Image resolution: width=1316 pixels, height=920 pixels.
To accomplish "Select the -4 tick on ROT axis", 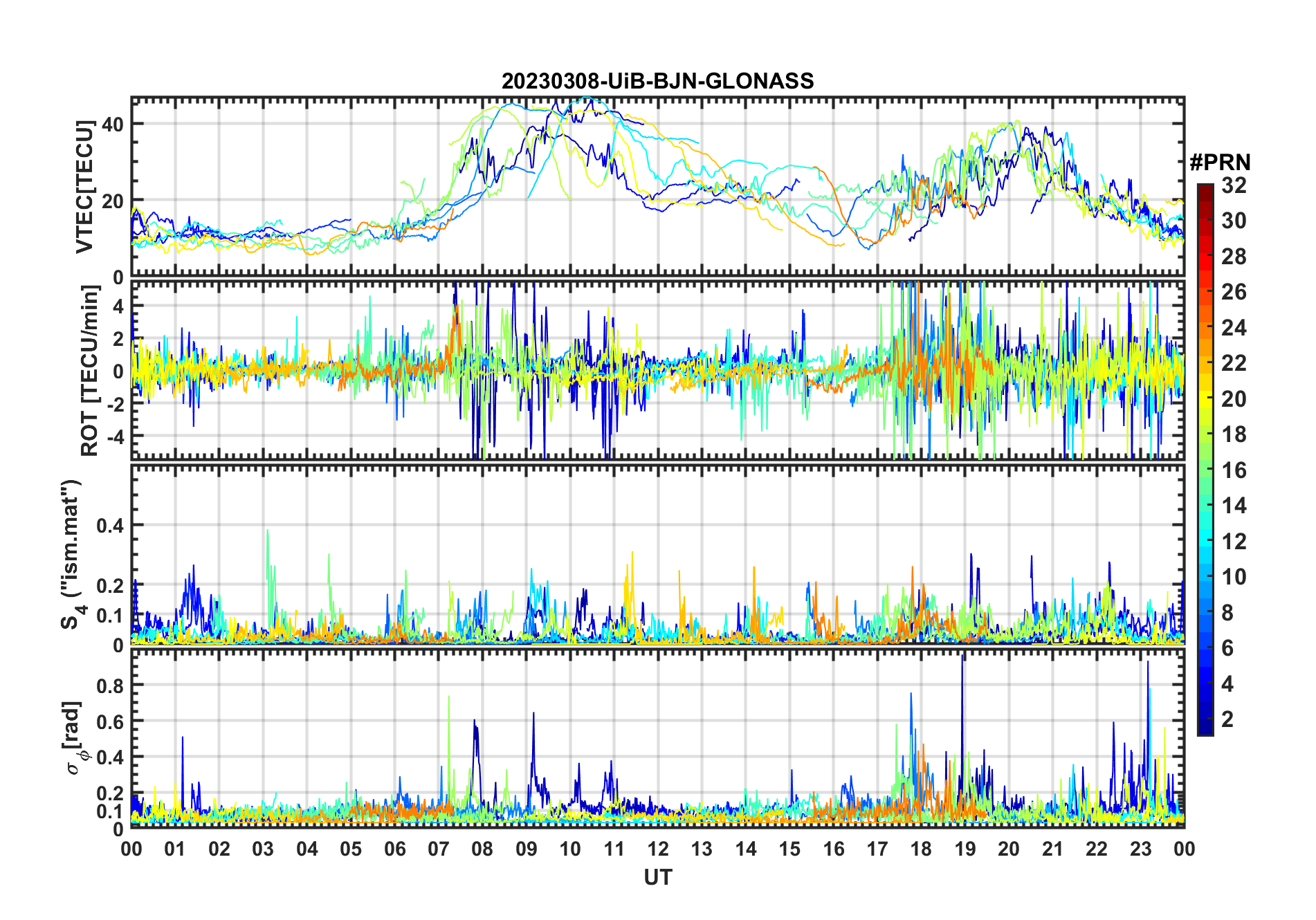I will pyautogui.click(x=114, y=437).
